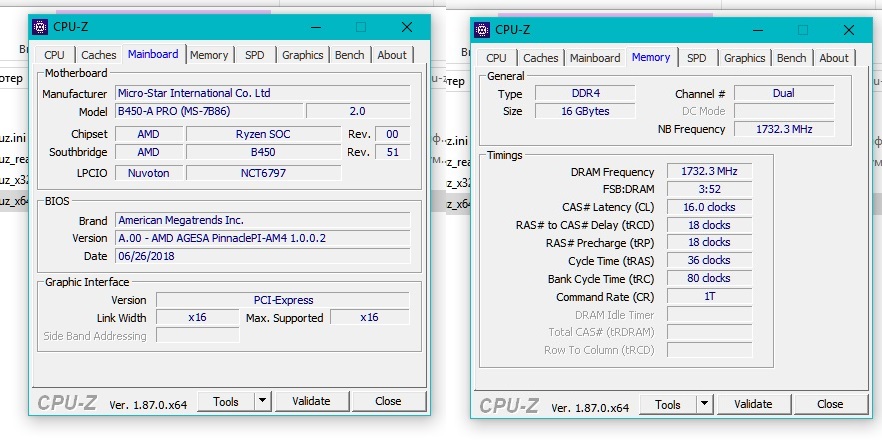Expand Tools dropdown arrow in left CPU-Z window
The image size is (882, 441).
[262, 402]
